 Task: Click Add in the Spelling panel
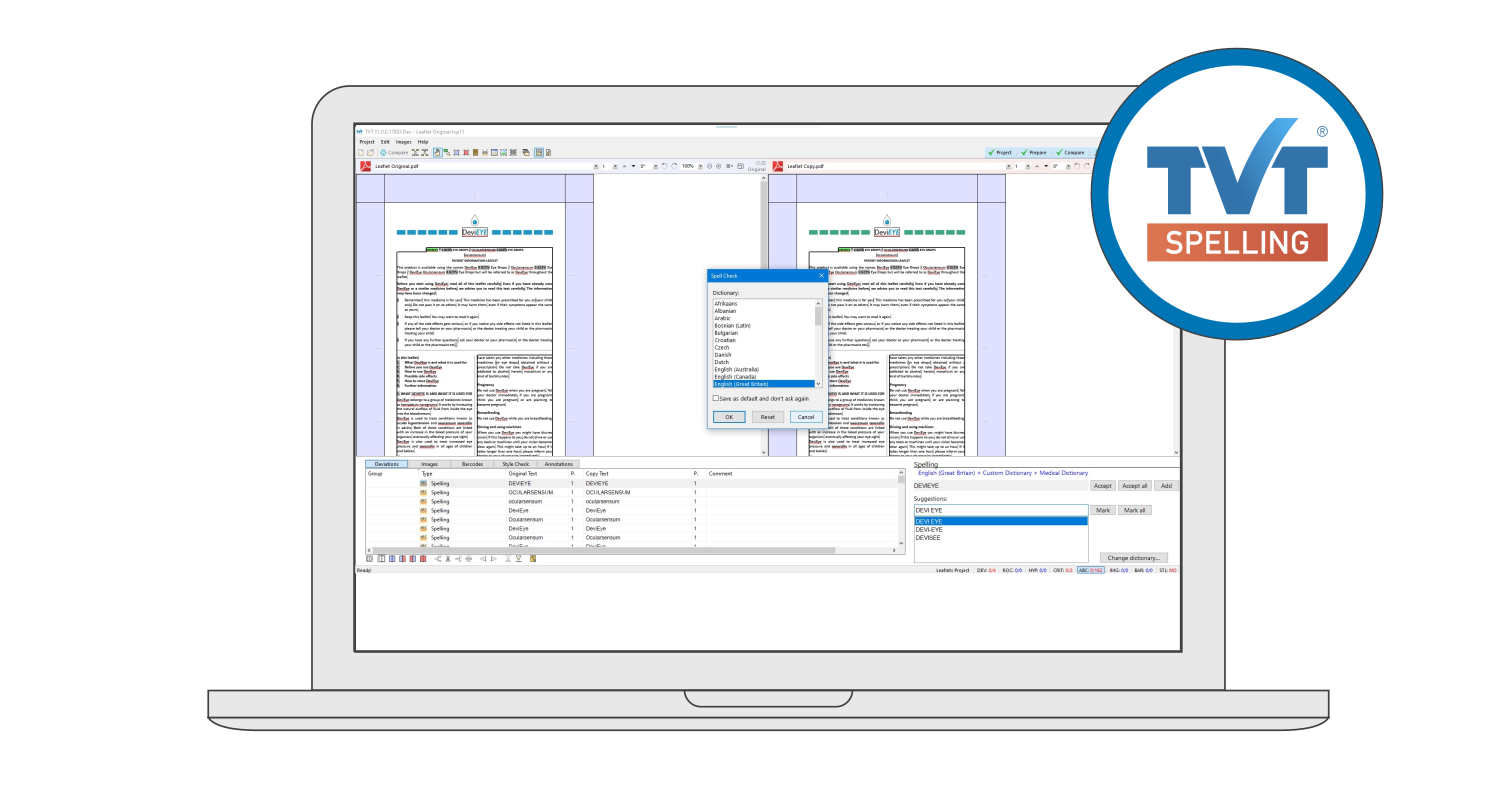click(x=1166, y=486)
